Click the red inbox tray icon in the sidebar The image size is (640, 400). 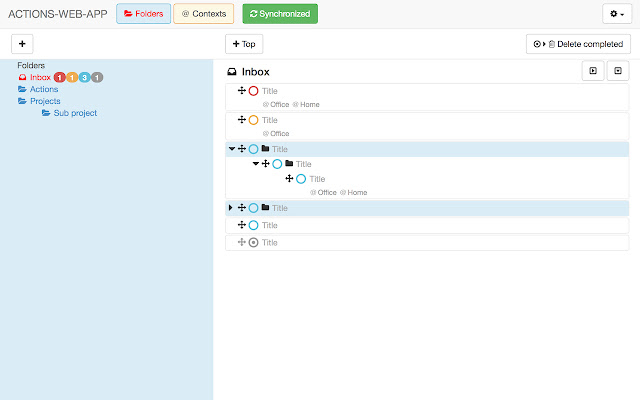tap(22, 77)
